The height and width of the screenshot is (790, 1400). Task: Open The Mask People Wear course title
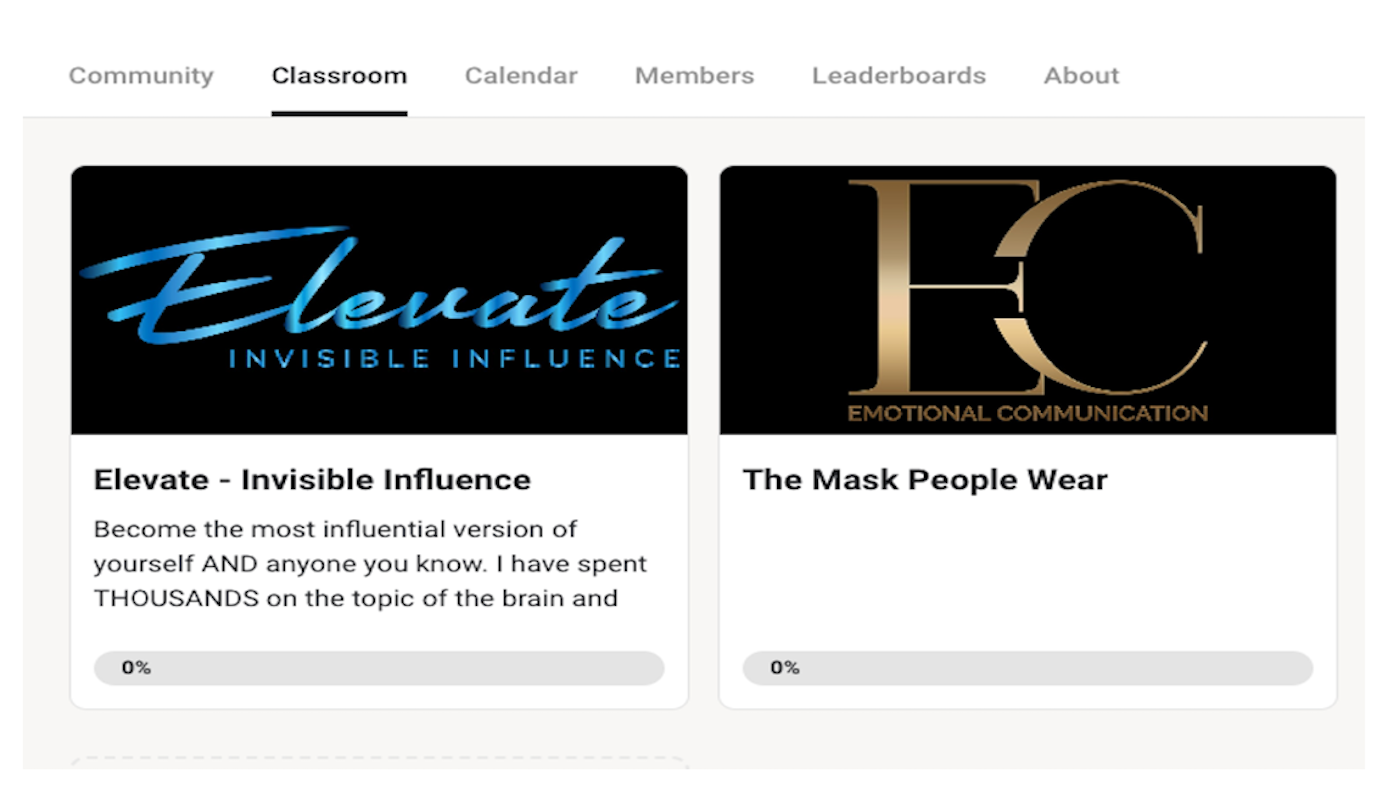tap(925, 480)
